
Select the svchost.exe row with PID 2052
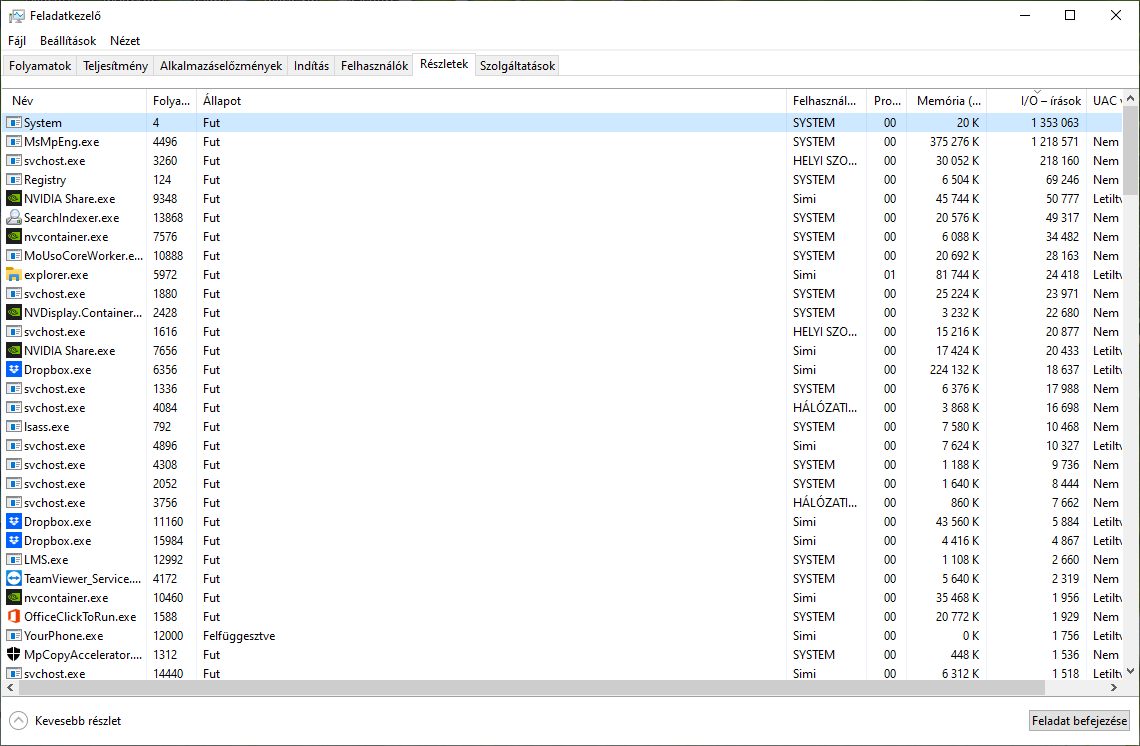pos(563,484)
